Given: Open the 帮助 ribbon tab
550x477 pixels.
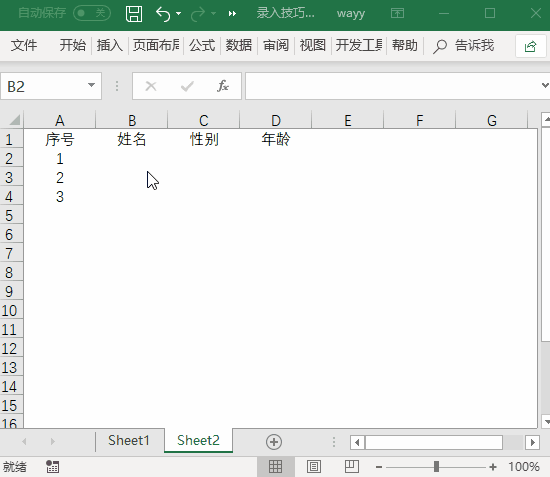Looking at the screenshot, I should 405,45.
